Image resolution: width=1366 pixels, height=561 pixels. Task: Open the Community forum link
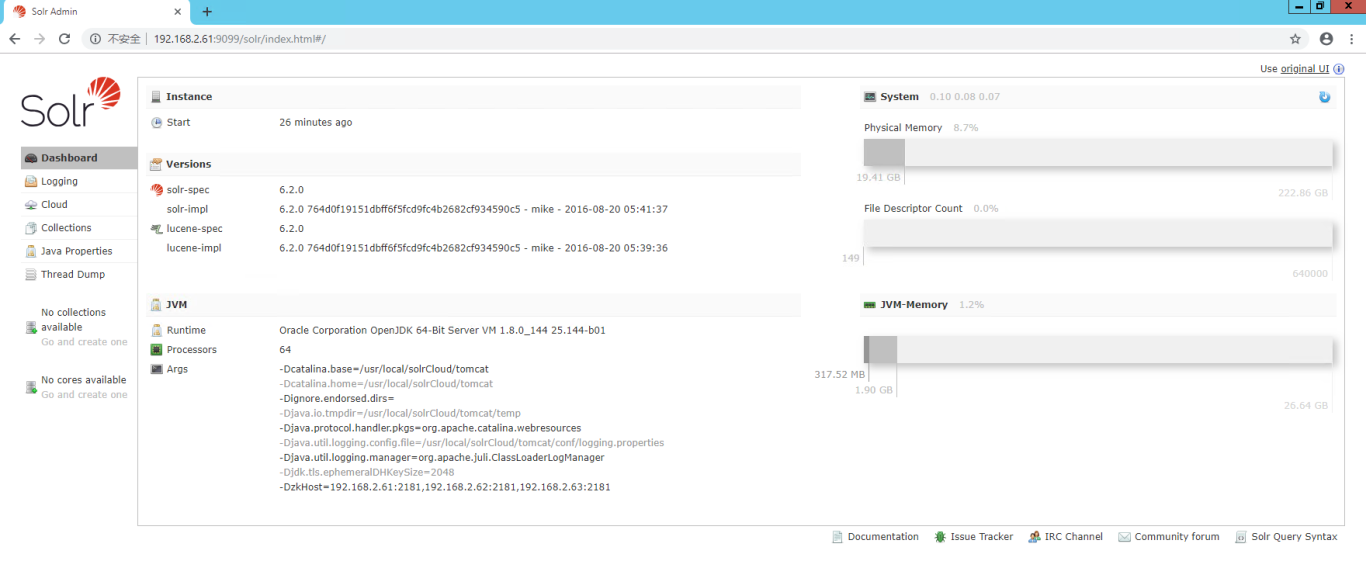pos(1169,537)
